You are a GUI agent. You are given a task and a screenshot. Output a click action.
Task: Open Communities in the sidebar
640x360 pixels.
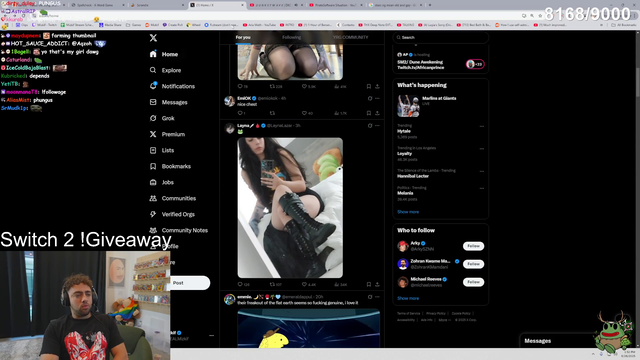(173, 198)
